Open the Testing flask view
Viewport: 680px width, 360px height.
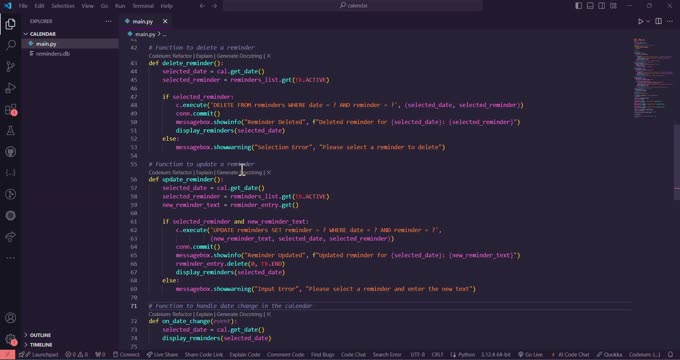(x=10, y=131)
